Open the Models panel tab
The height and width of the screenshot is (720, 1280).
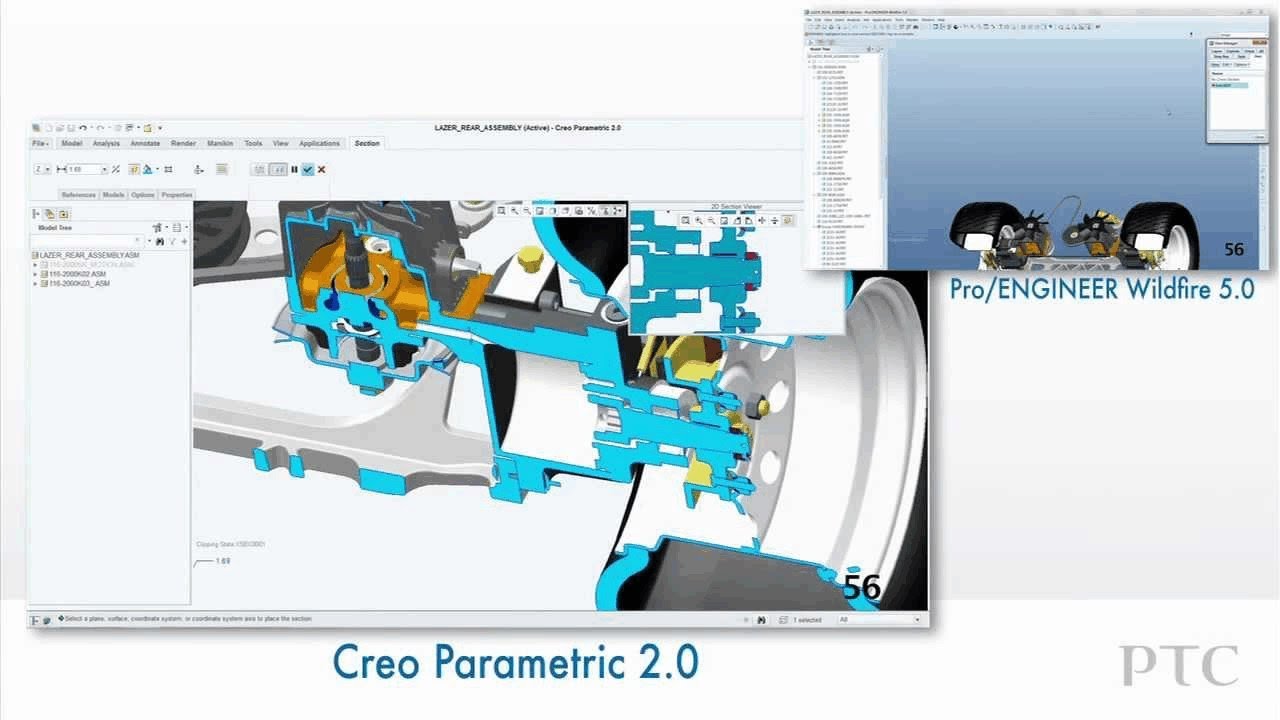click(113, 195)
